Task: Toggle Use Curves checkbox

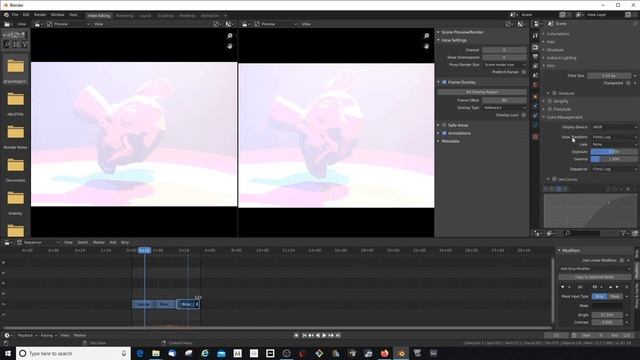Action: pos(554,179)
